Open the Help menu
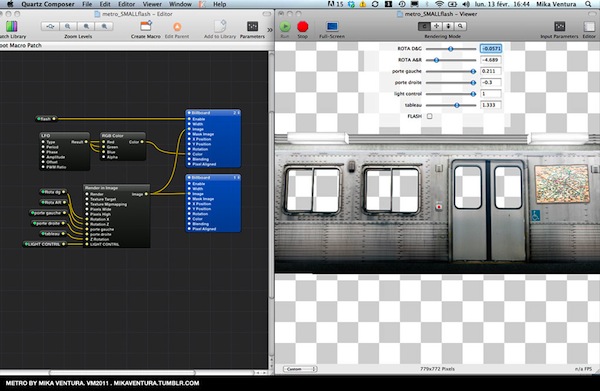Image resolution: width=600 pixels, height=391 pixels. pos(219,4)
